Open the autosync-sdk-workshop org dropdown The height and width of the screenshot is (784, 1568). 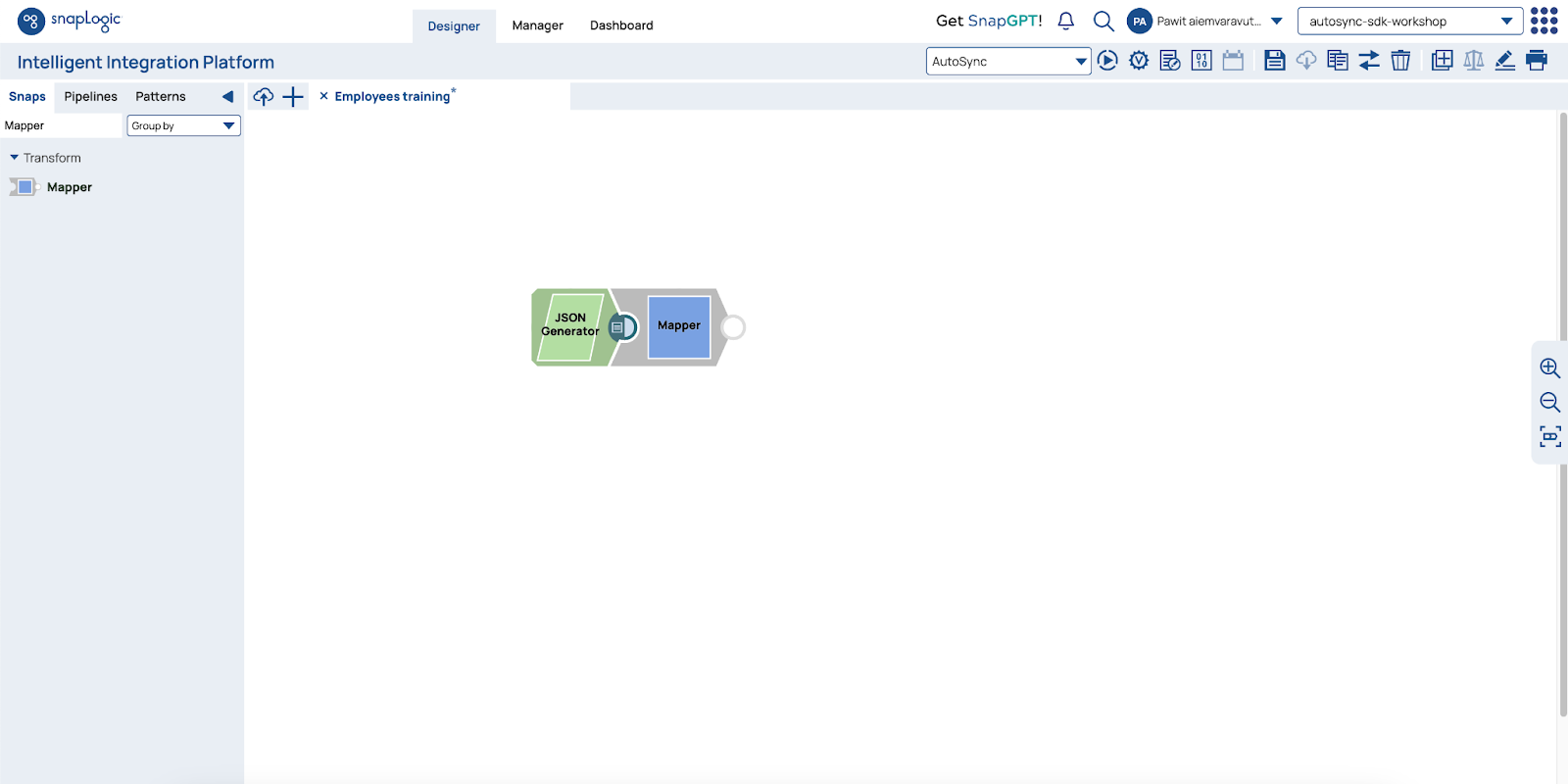(1409, 22)
